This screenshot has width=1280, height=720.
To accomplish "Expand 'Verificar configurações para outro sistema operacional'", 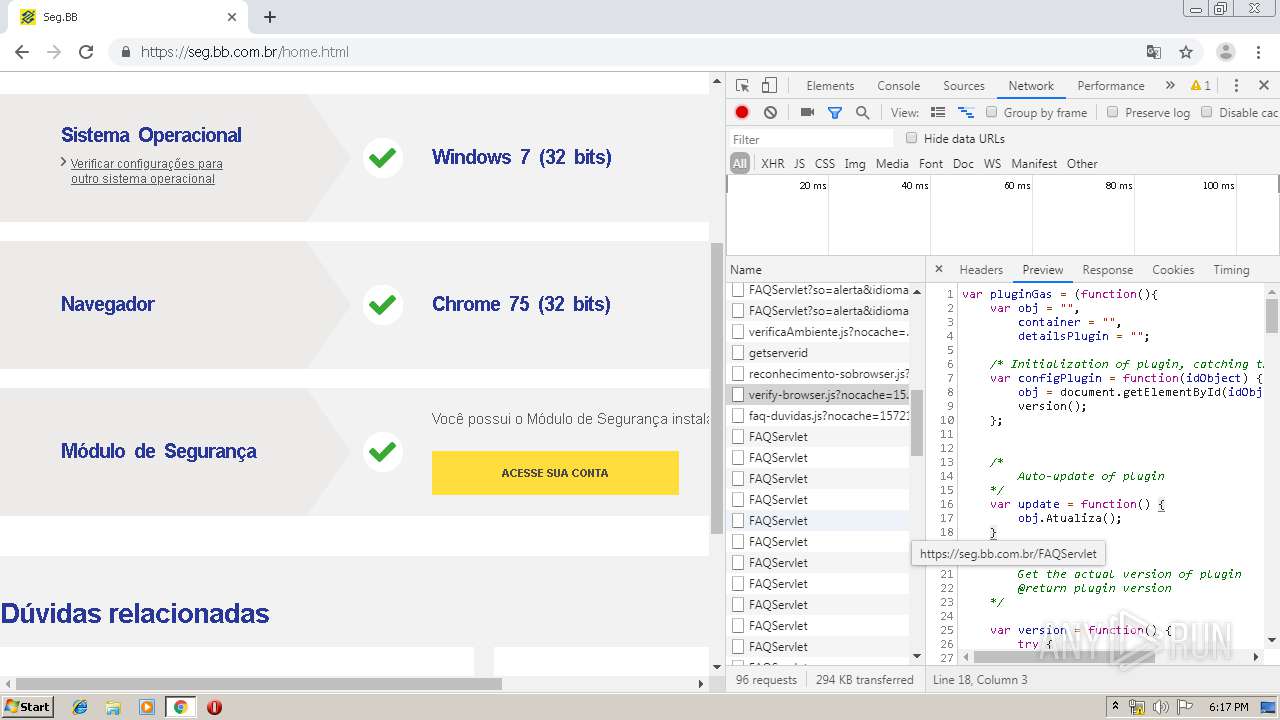I will 146,171.
